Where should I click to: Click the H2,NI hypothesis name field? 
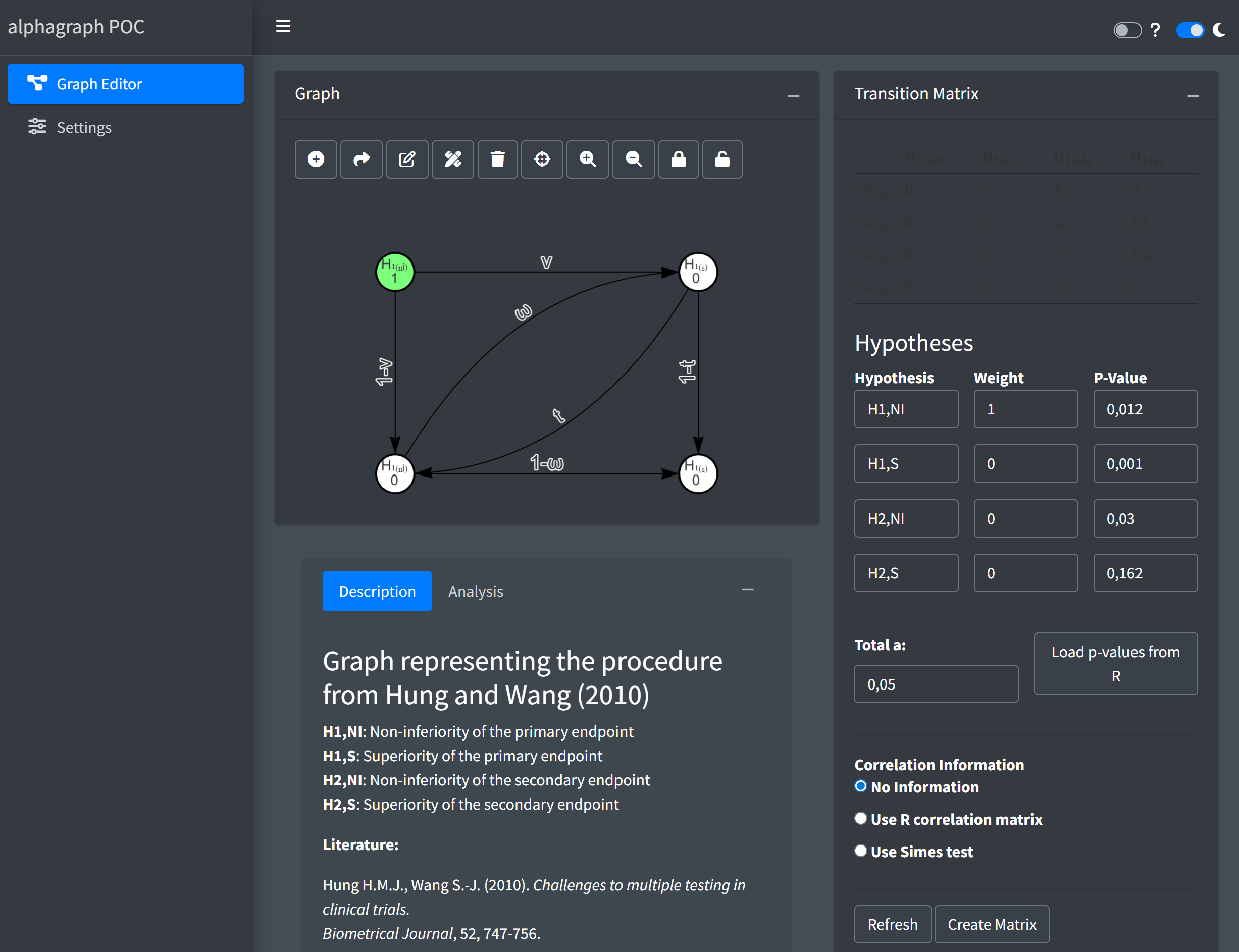(x=906, y=518)
